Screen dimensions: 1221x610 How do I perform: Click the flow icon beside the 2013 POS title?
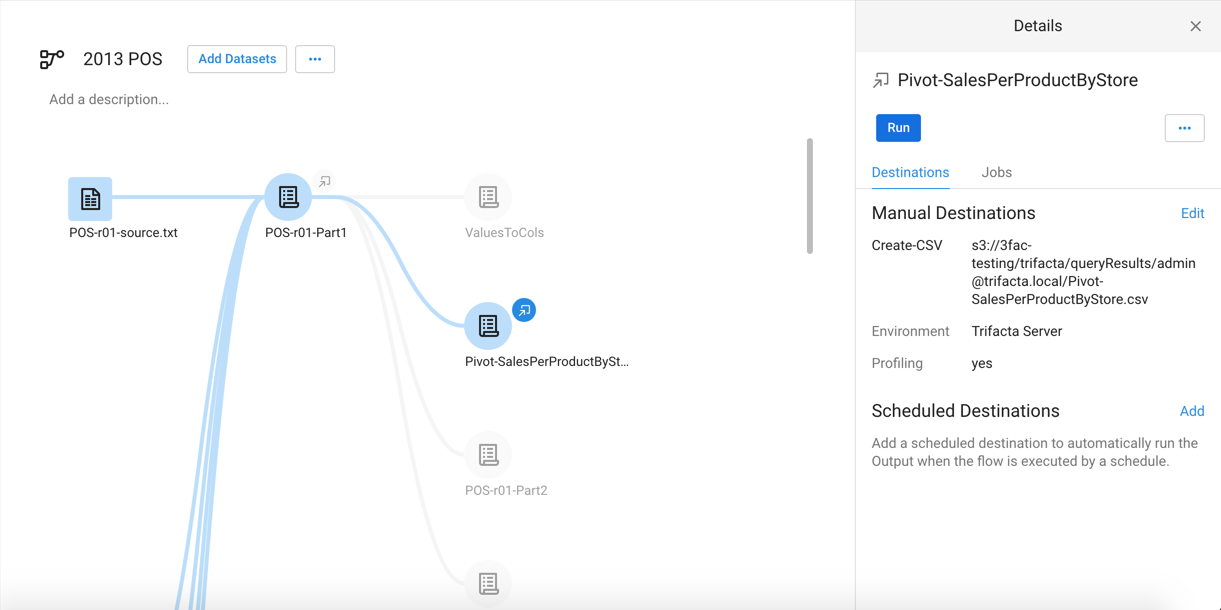click(x=52, y=59)
